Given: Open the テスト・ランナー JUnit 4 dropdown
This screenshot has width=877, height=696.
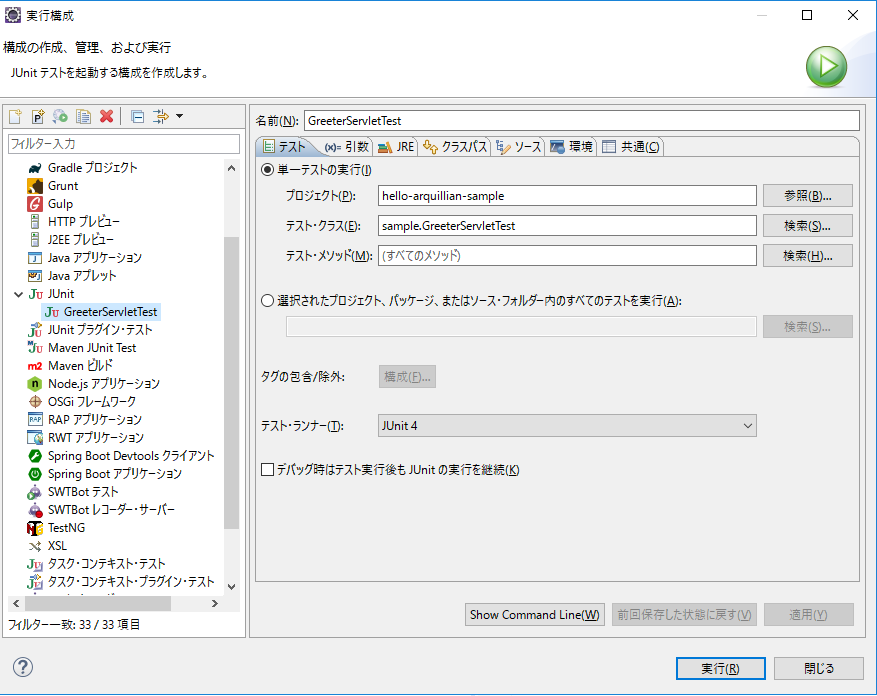Looking at the screenshot, I should [567, 426].
